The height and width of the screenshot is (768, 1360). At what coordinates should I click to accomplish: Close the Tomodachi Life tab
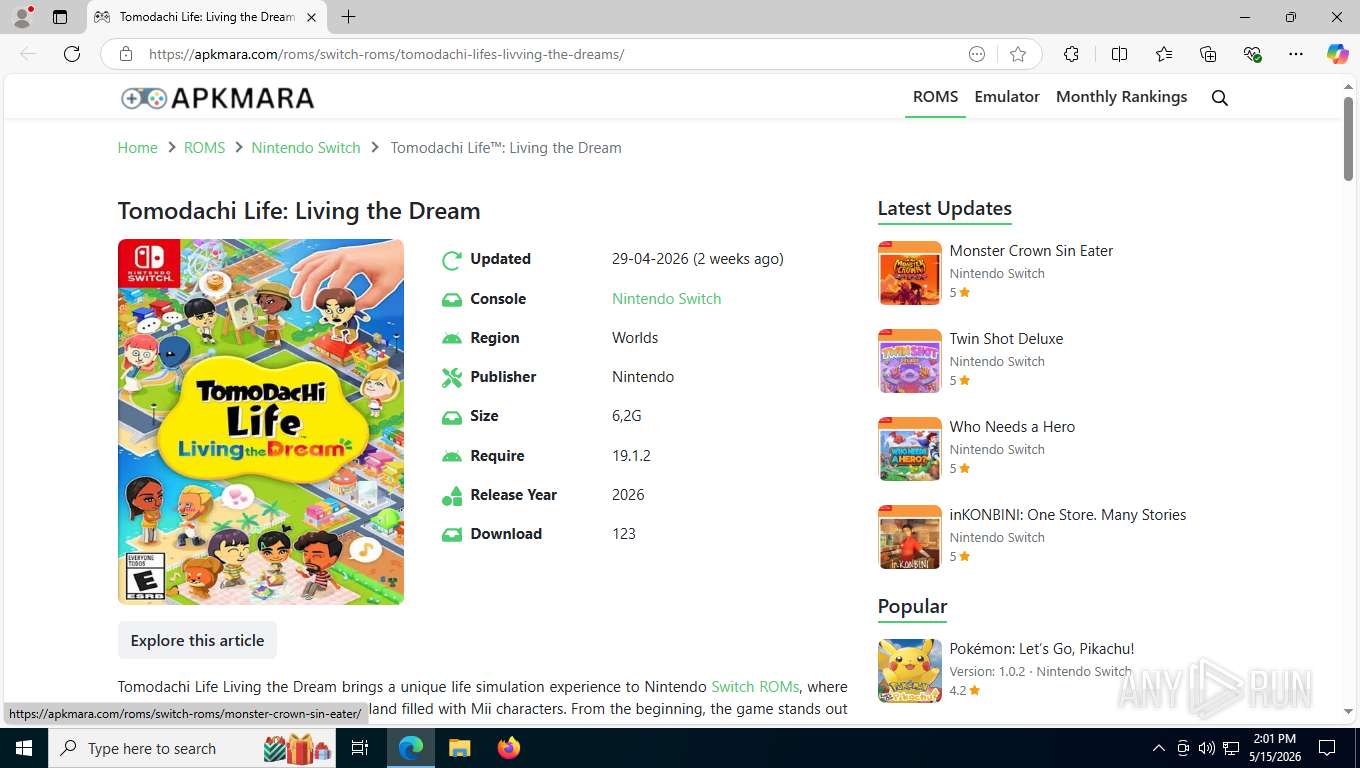click(311, 17)
